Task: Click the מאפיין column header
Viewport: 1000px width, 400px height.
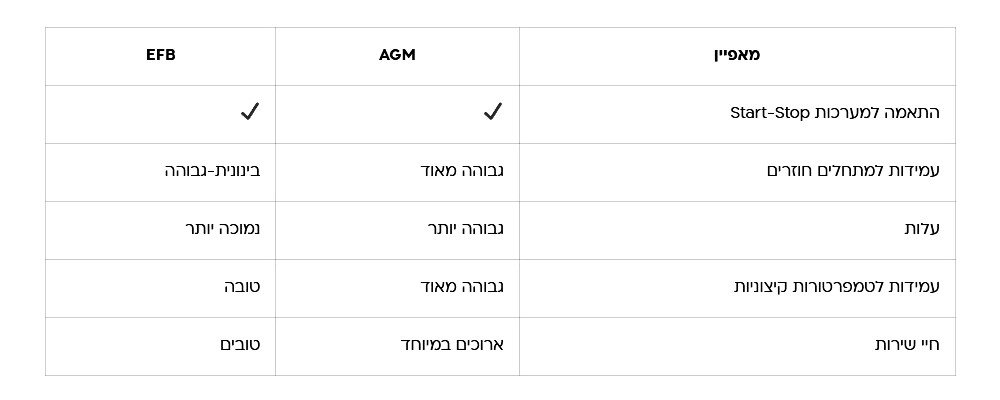Action: coord(737,55)
